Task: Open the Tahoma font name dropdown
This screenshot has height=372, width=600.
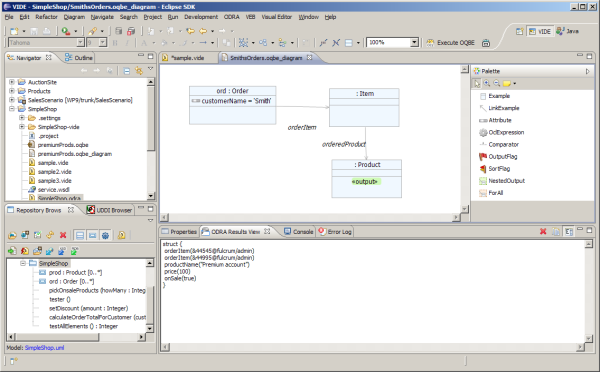Action: click(x=80, y=42)
